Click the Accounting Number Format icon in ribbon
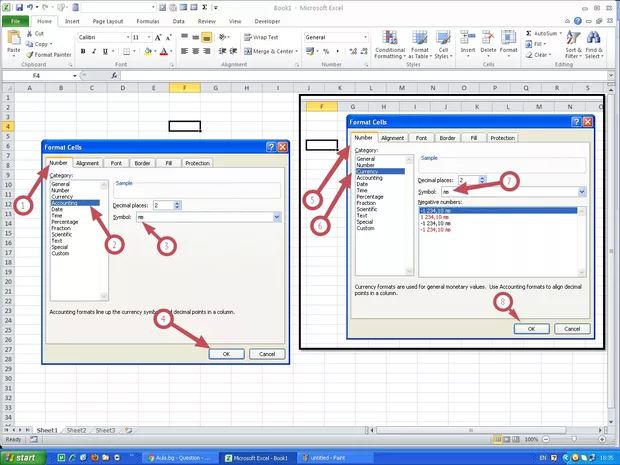The width and height of the screenshot is (620, 465). tap(310, 51)
